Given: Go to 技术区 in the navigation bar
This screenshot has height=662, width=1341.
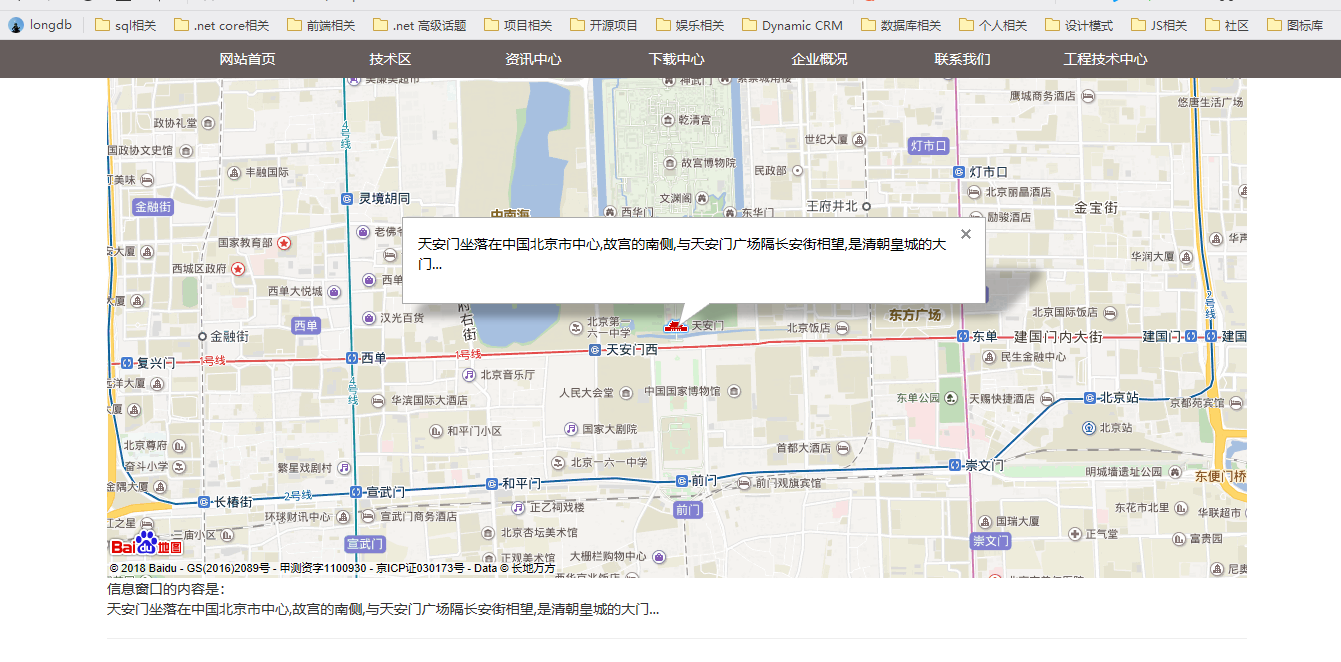Looking at the screenshot, I should point(390,59).
